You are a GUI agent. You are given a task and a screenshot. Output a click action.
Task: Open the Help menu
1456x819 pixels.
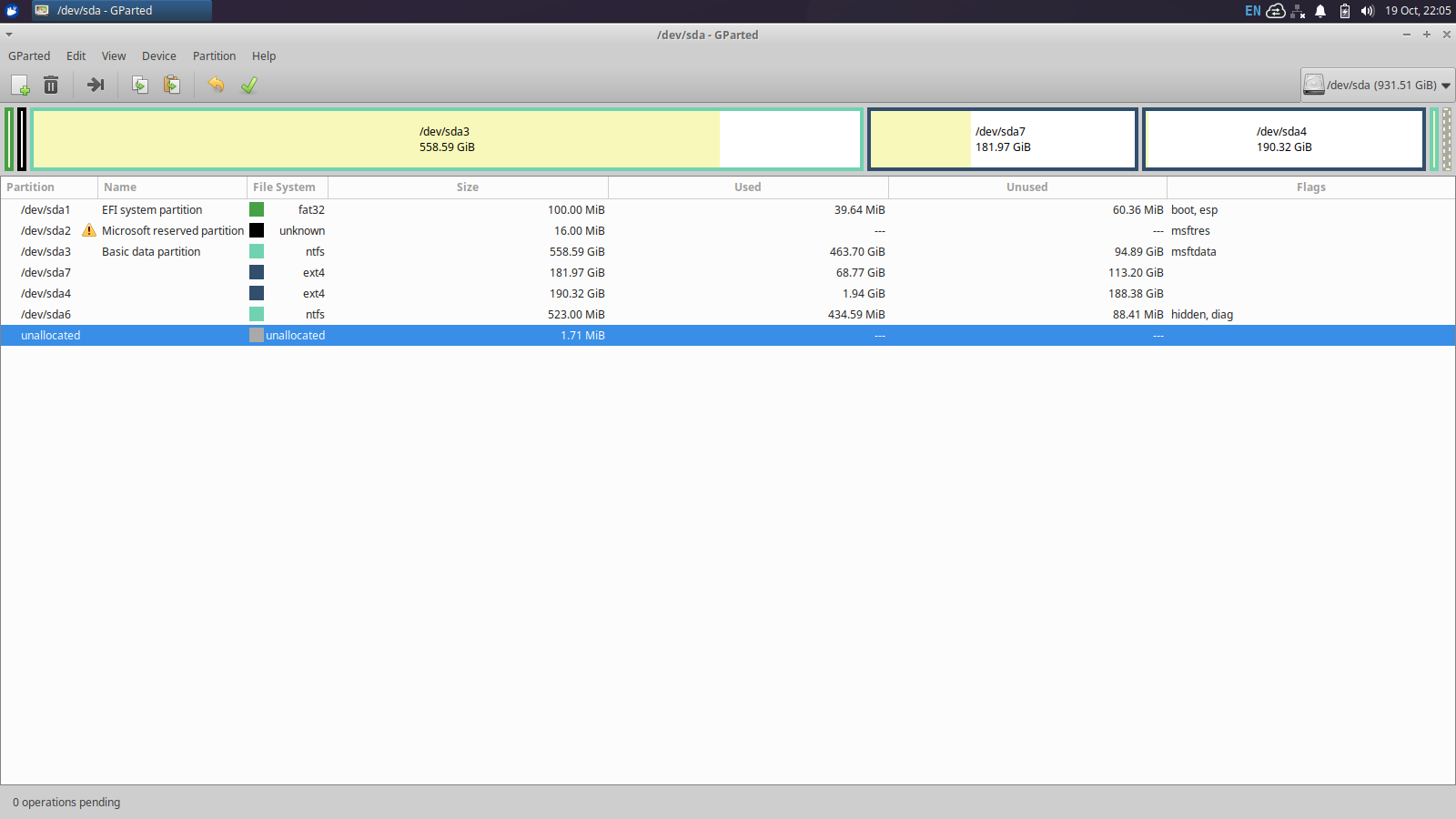(x=264, y=56)
